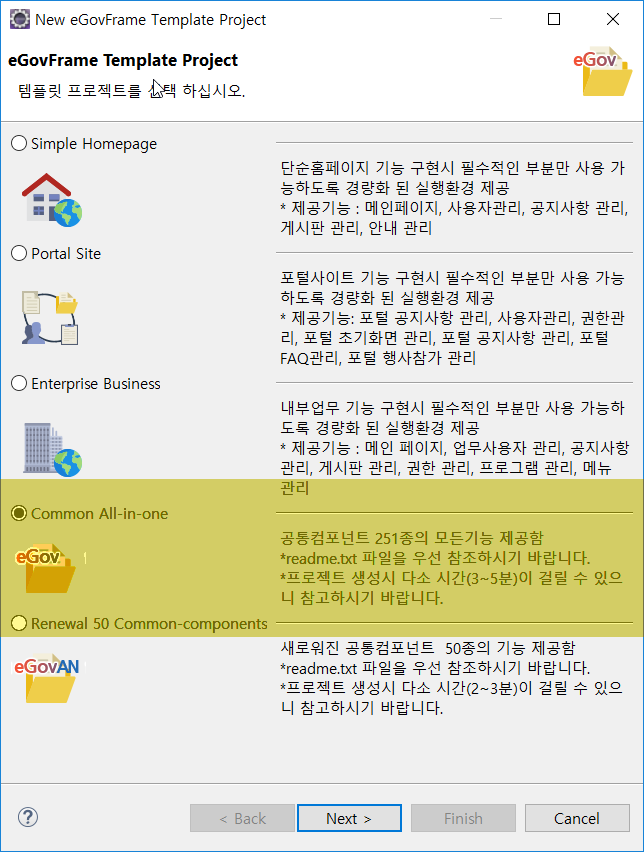Minimize the wizard dialog window
This screenshot has height=852, width=644.
coord(496,19)
